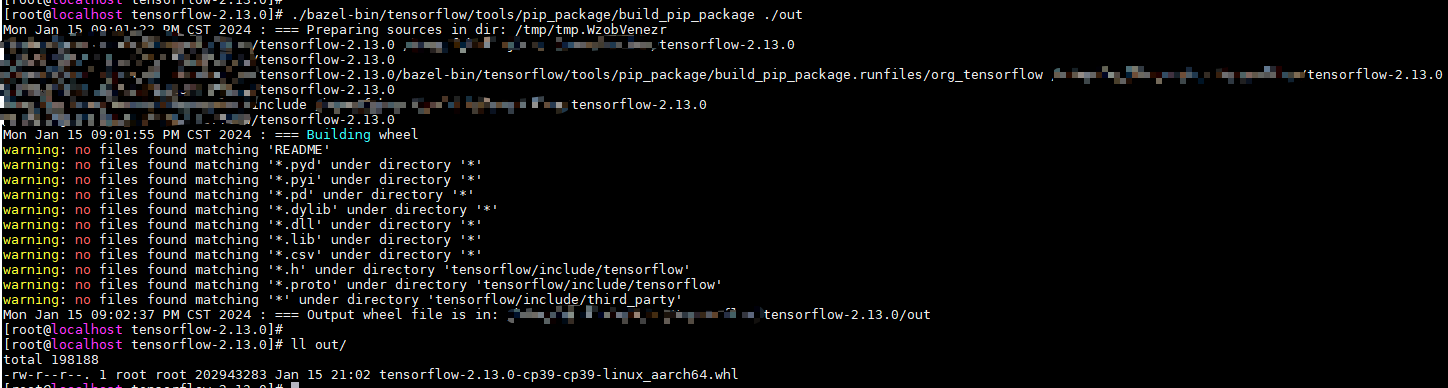Screen dimensions: 1448x388
Task: Click the 'll out/' command
Action: coord(319,345)
